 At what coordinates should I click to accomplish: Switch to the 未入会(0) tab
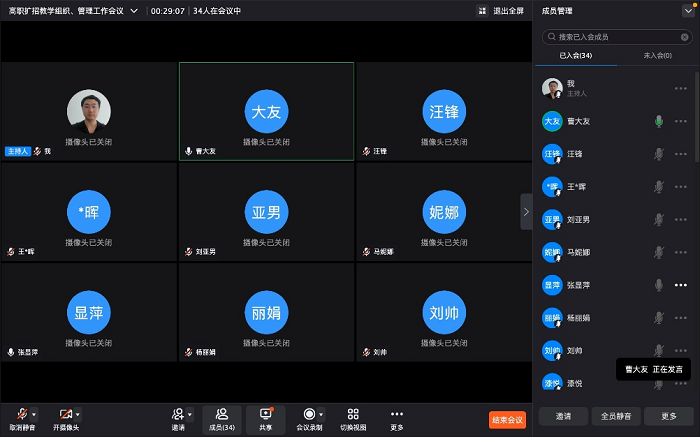coord(656,56)
